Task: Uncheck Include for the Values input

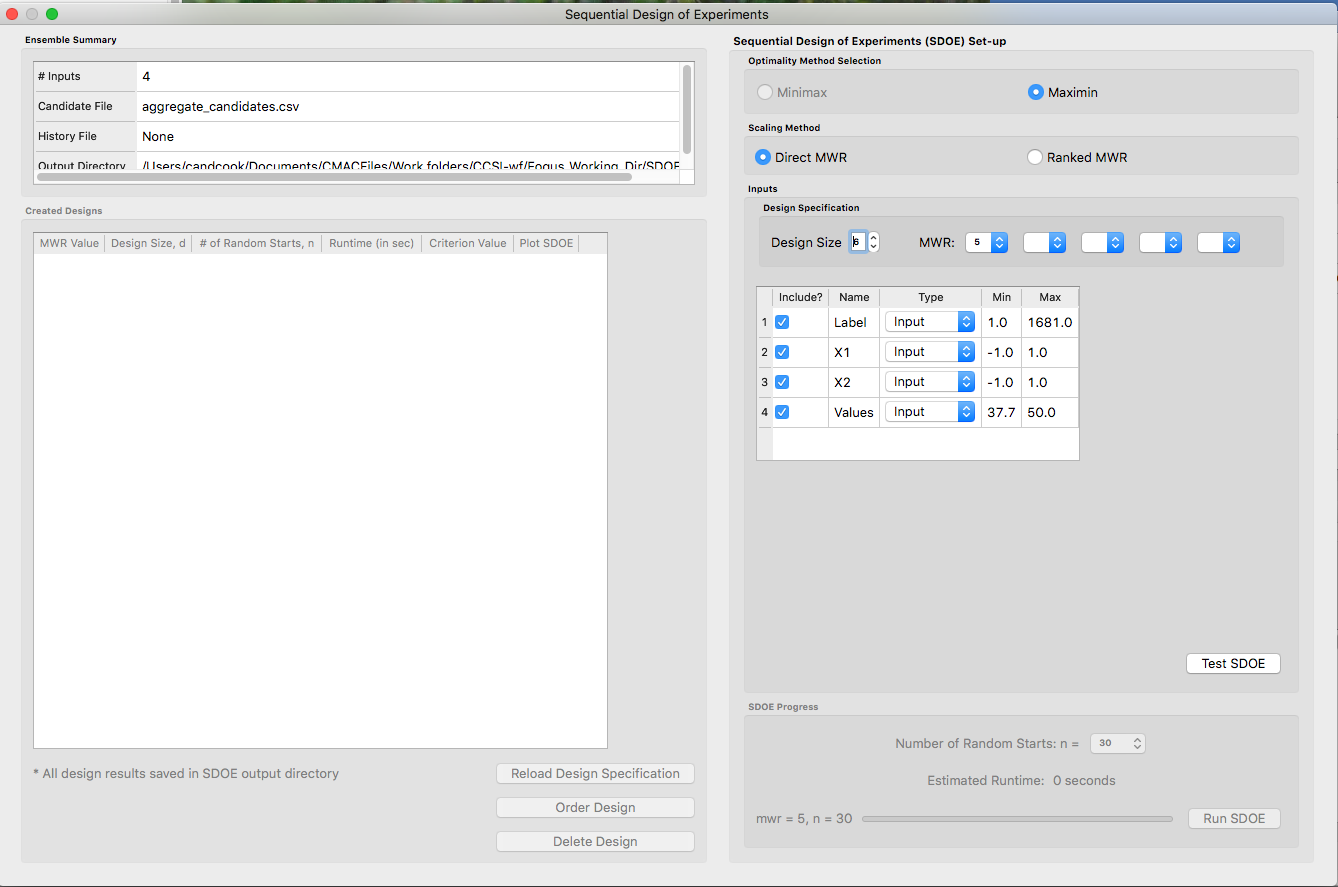Action: [784, 412]
